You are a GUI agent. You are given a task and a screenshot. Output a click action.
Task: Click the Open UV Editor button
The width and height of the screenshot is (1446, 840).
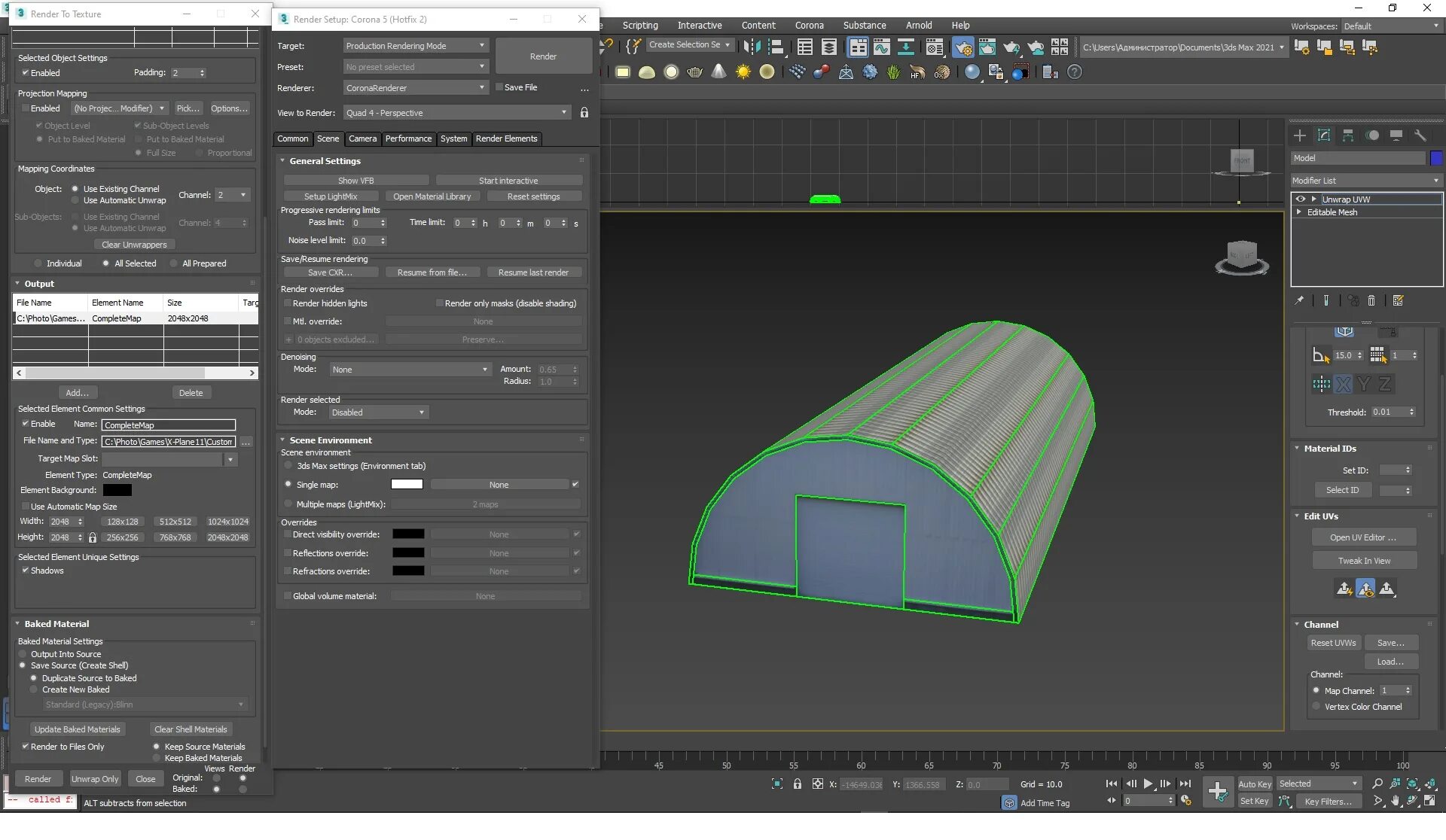[x=1363, y=537]
